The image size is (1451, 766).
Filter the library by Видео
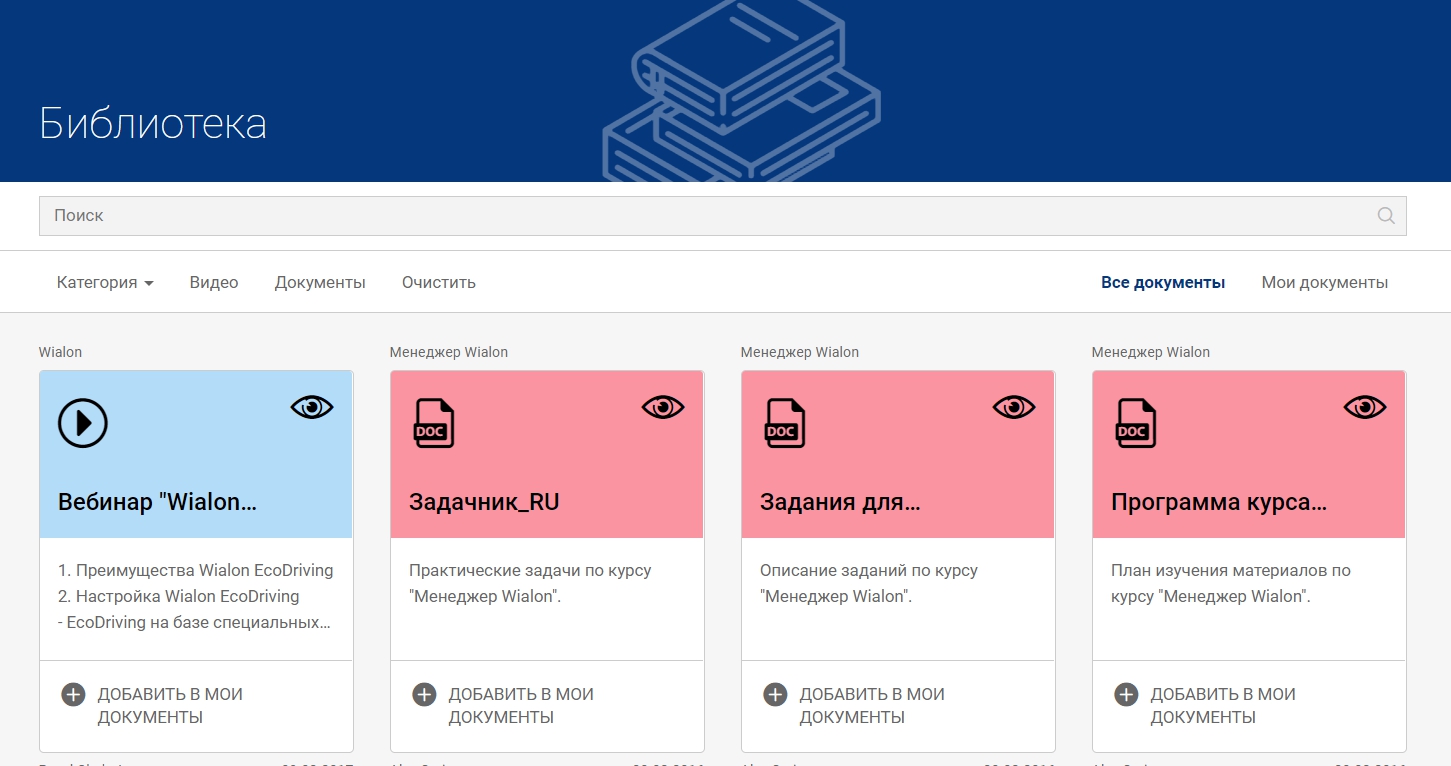pyautogui.click(x=213, y=281)
